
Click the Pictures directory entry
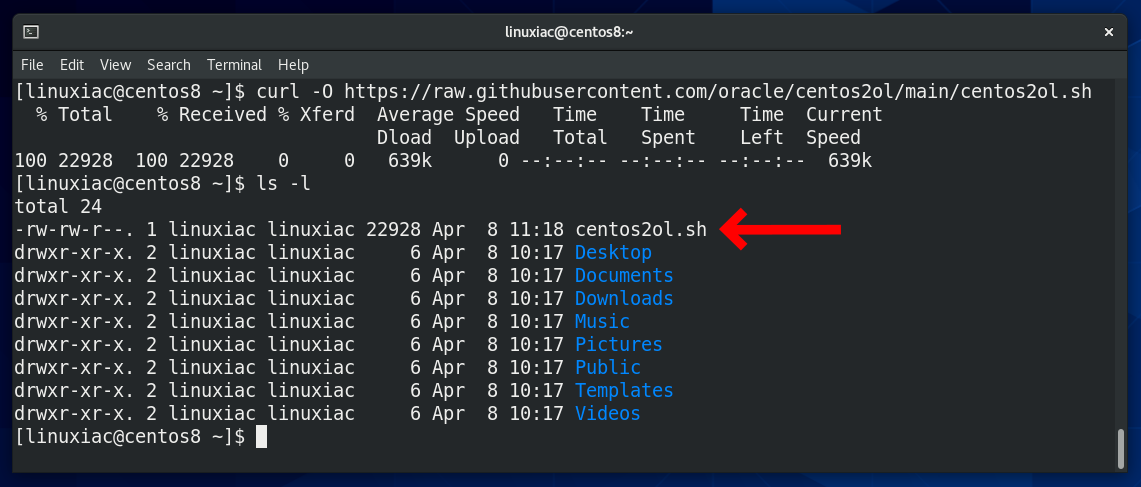(619, 344)
